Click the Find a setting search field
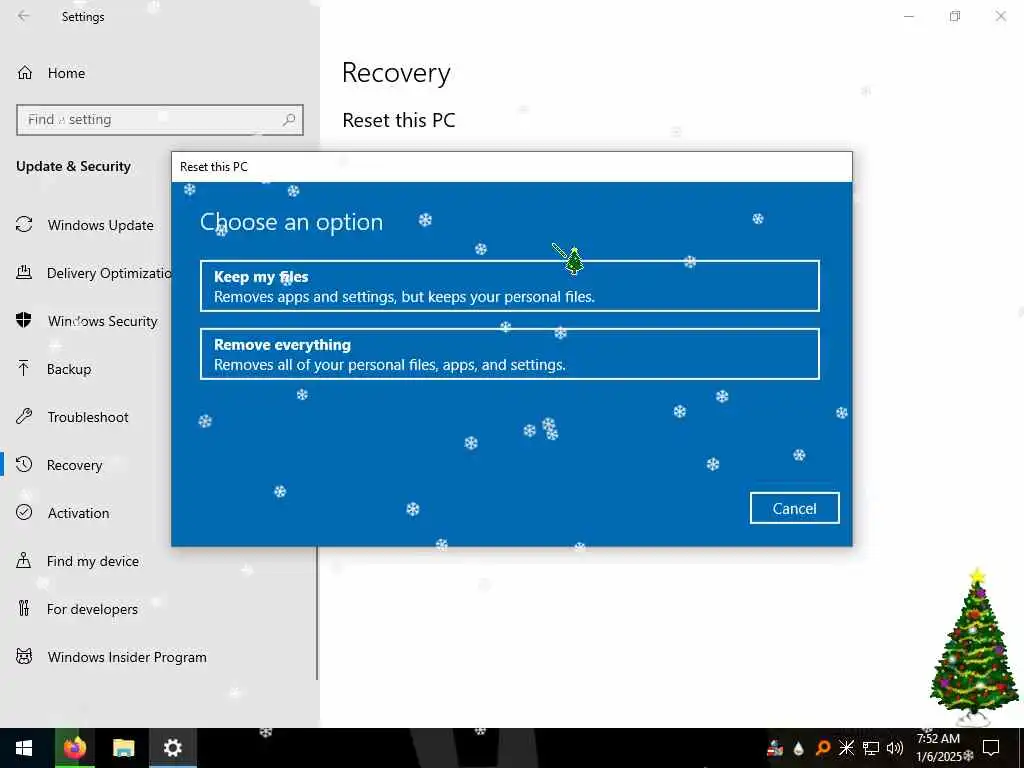Screen dimensions: 1024x768 coord(160,120)
